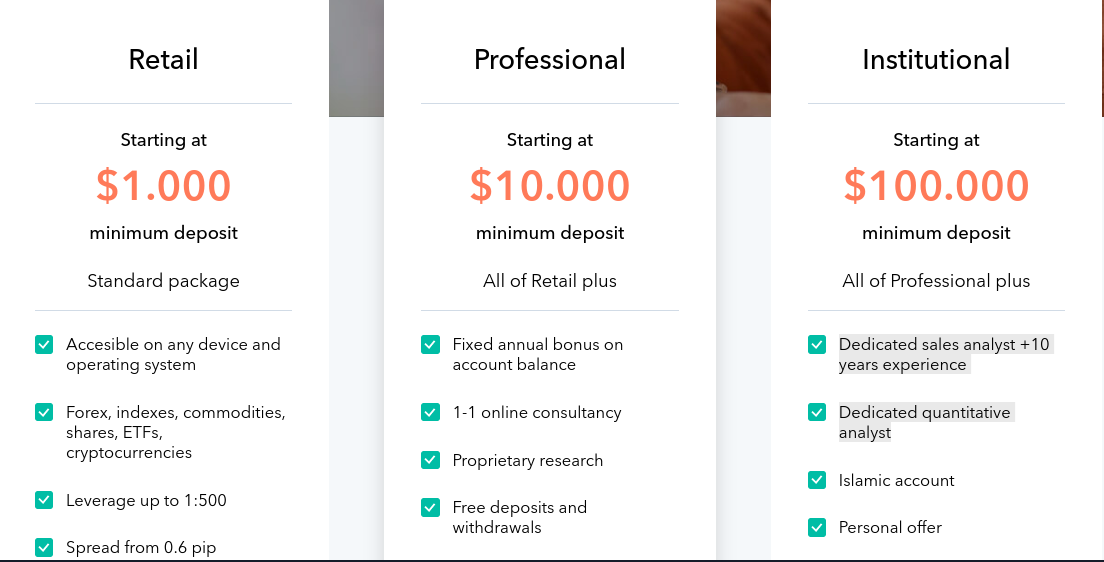Click the $10.000 minimum deposit price

click(x=550, y=185)
